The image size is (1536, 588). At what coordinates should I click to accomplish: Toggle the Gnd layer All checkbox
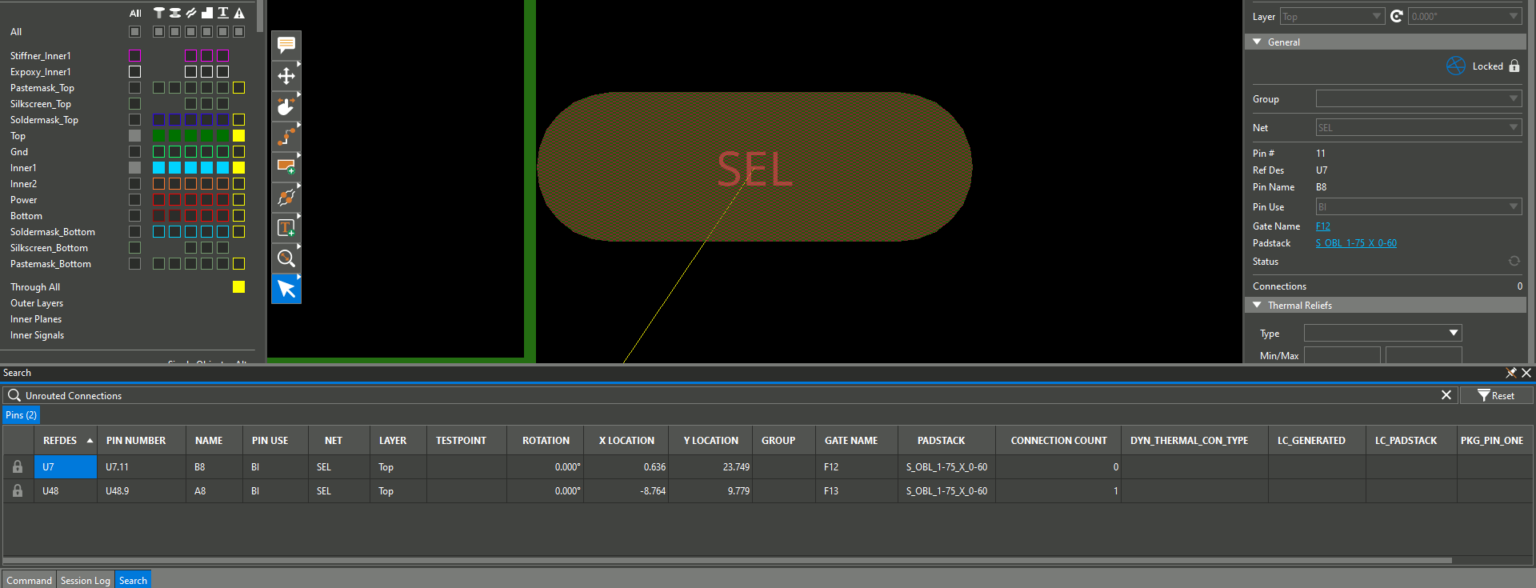[135, 151]
